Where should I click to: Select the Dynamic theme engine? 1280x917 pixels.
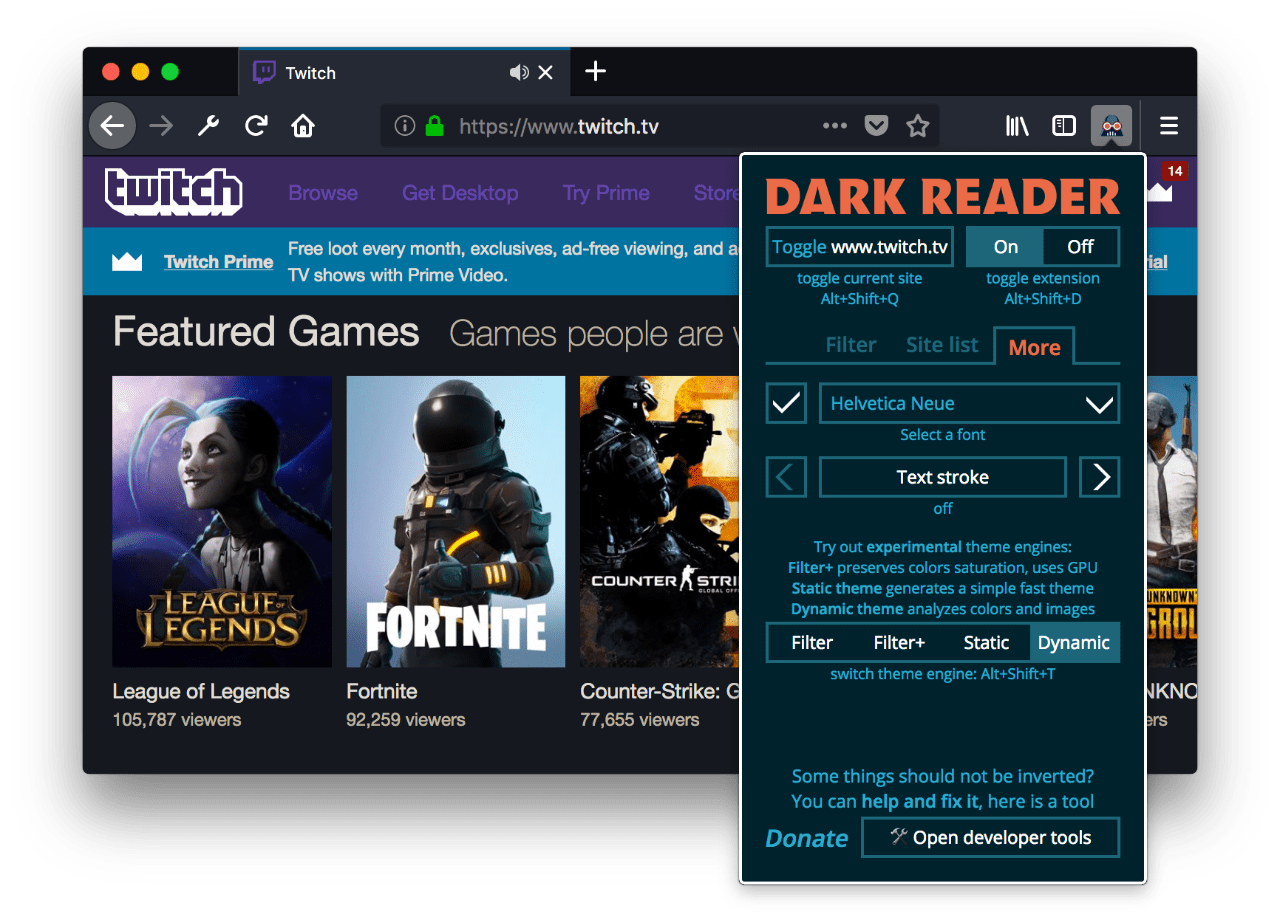pos(1074,643)
